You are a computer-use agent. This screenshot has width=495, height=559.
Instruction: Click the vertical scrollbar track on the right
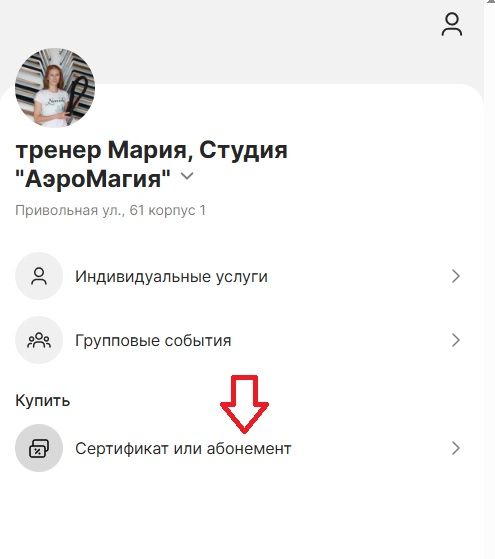click(x=490, y=282)
